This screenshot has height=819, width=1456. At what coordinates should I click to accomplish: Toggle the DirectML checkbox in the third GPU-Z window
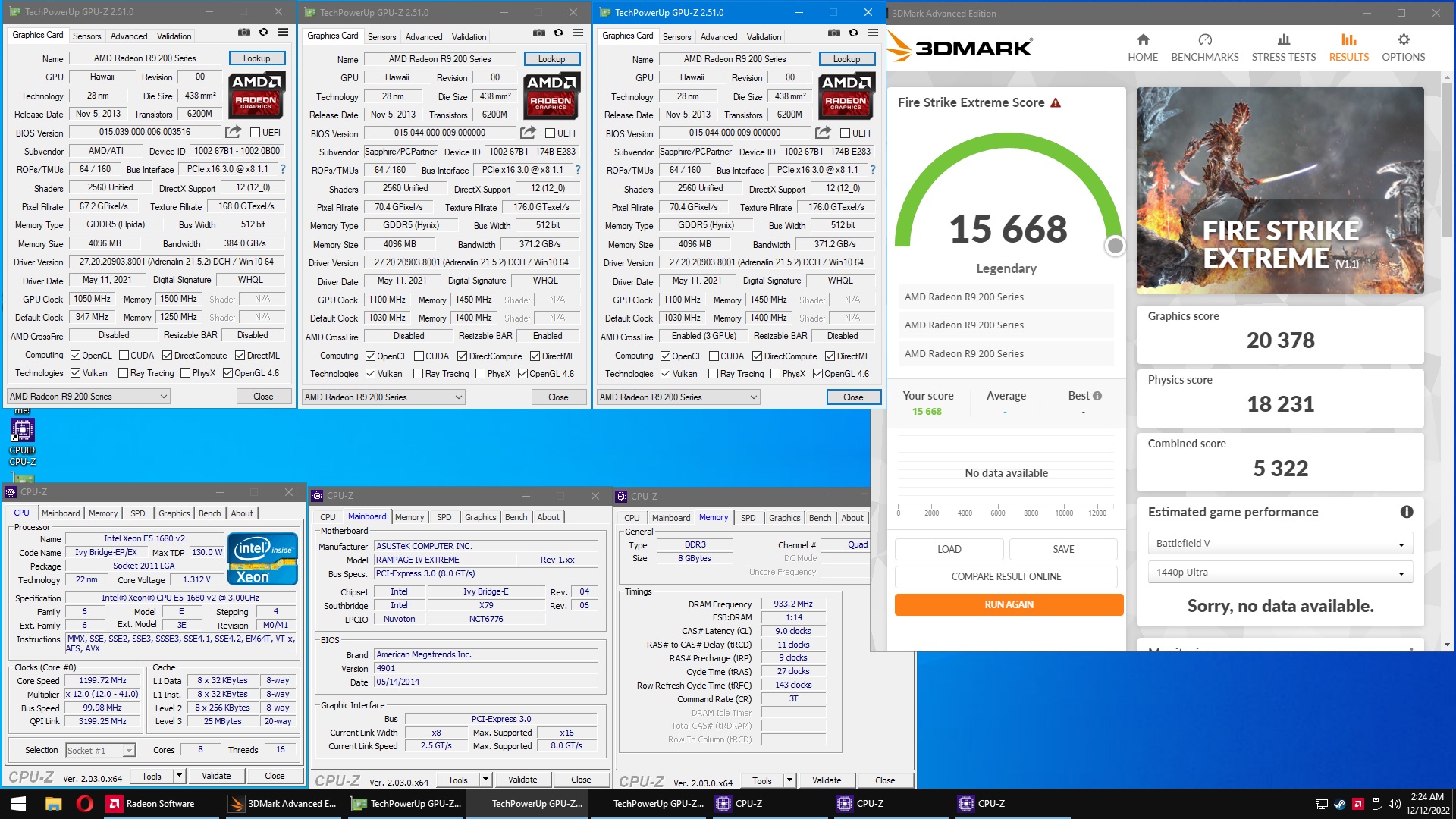coord(830,356)
